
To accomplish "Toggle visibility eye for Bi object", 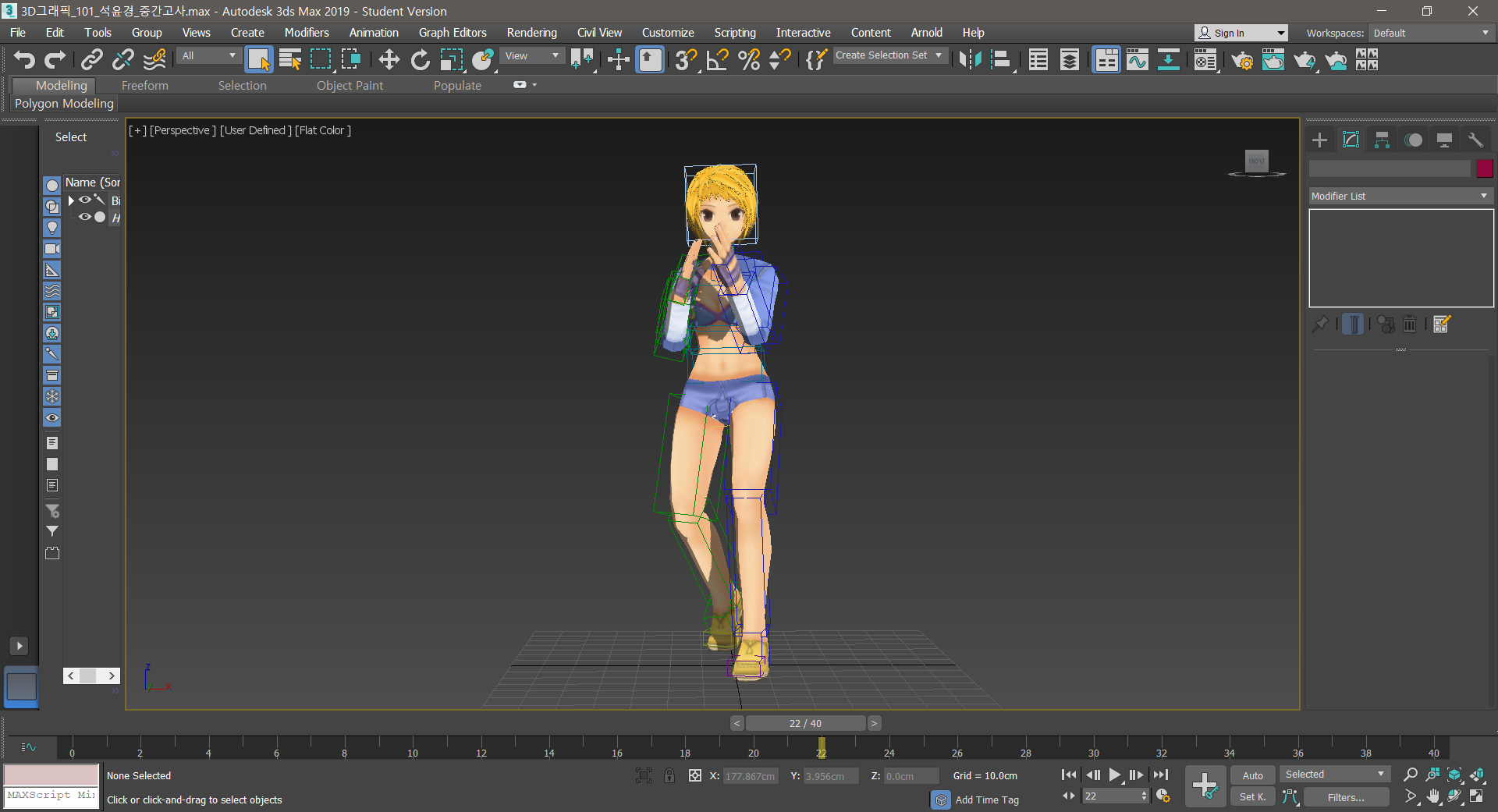I will tap(85, 200).
